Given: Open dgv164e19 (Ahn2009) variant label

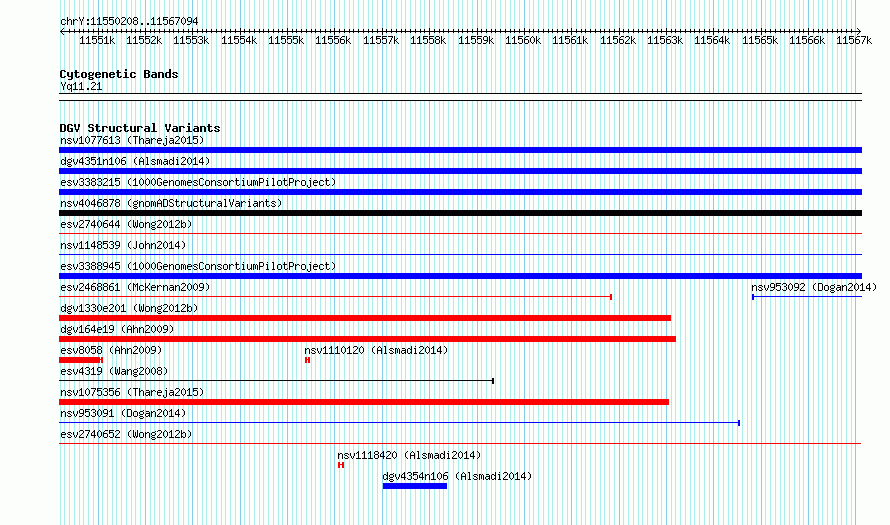Looking at the screenshot, I should pyautogui.click(x=117, y=329).
